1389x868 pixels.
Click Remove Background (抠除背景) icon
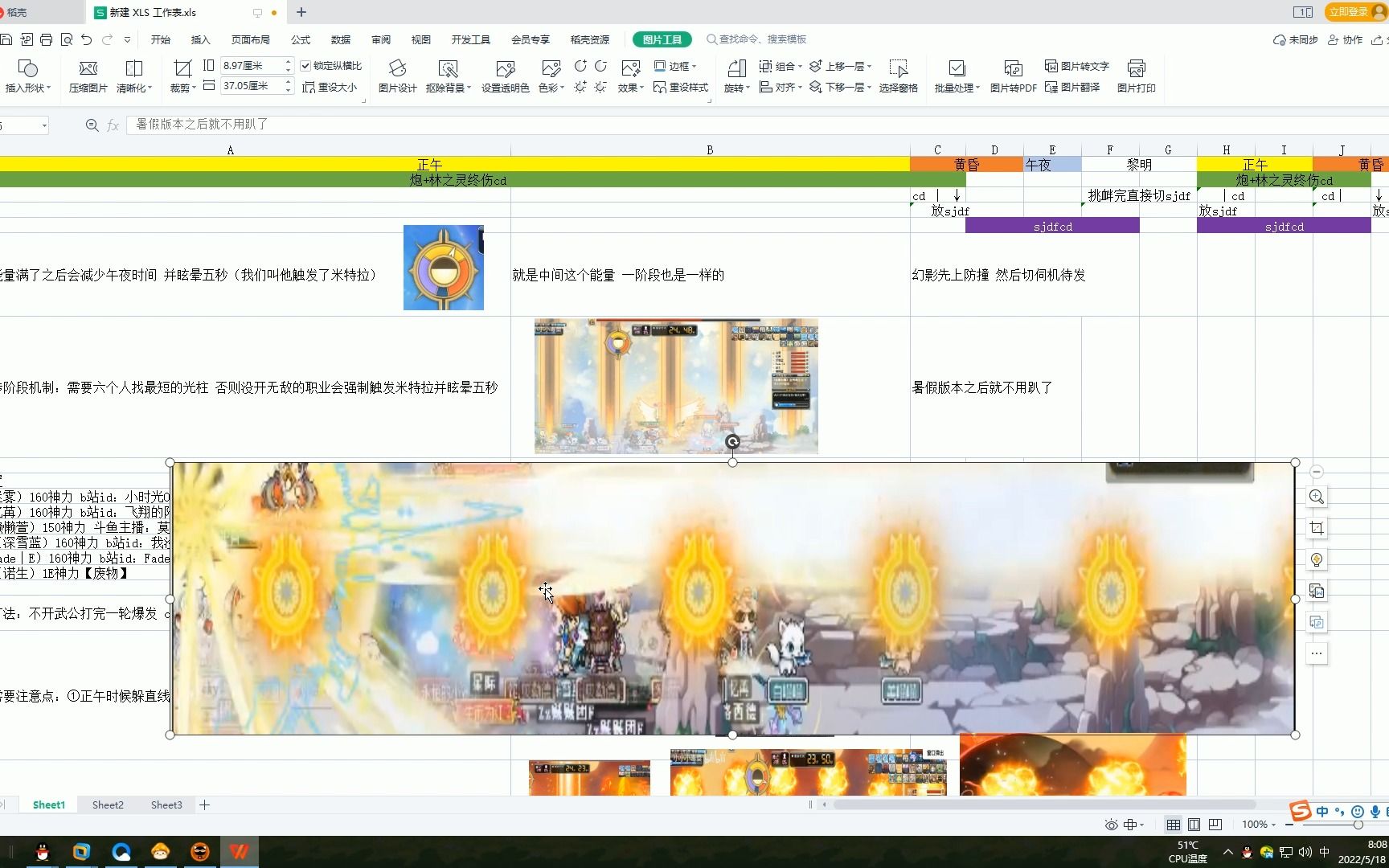click(x=448, y=69)
